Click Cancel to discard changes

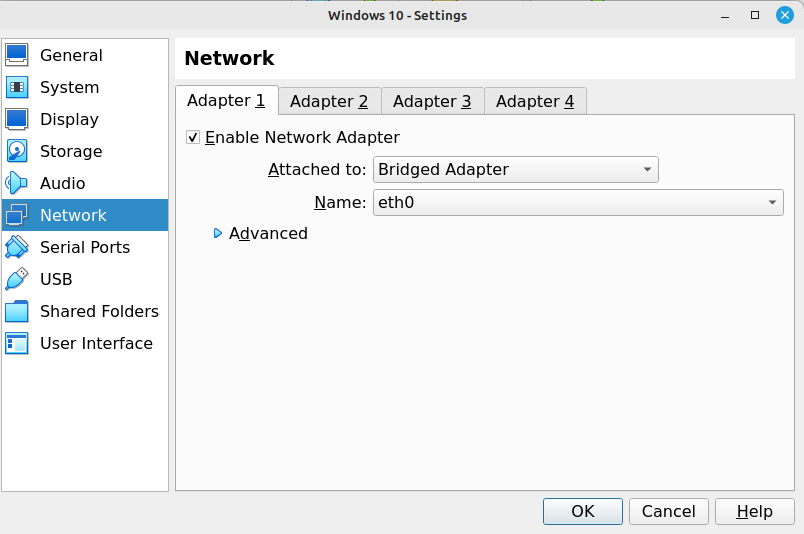click(x=669, y=511)
